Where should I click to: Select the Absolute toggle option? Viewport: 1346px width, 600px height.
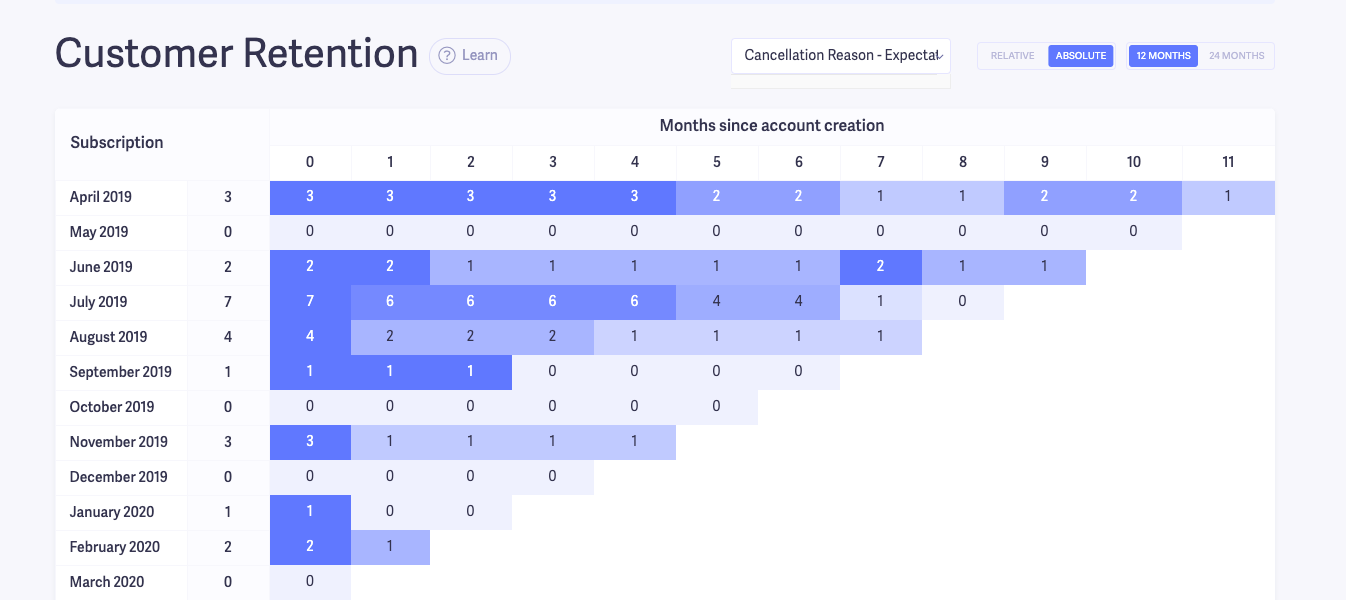pos(1081,56)
